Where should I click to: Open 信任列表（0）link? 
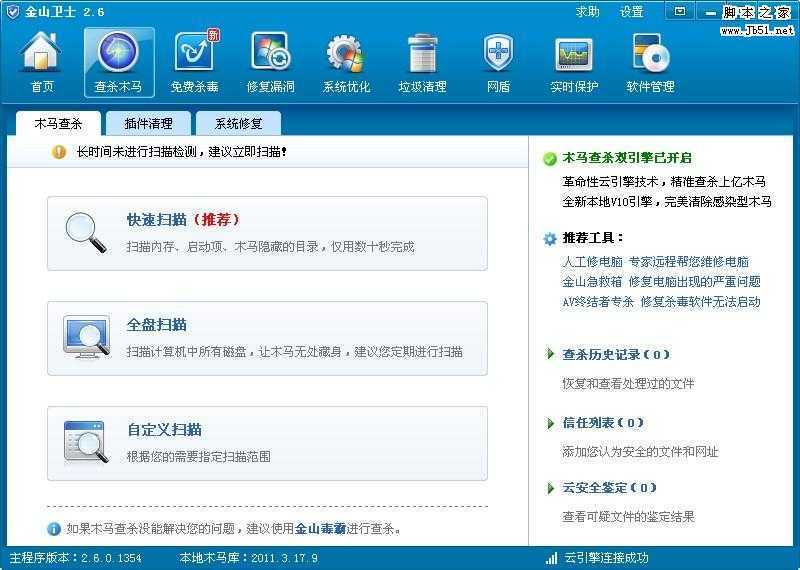tap(603, 423)
